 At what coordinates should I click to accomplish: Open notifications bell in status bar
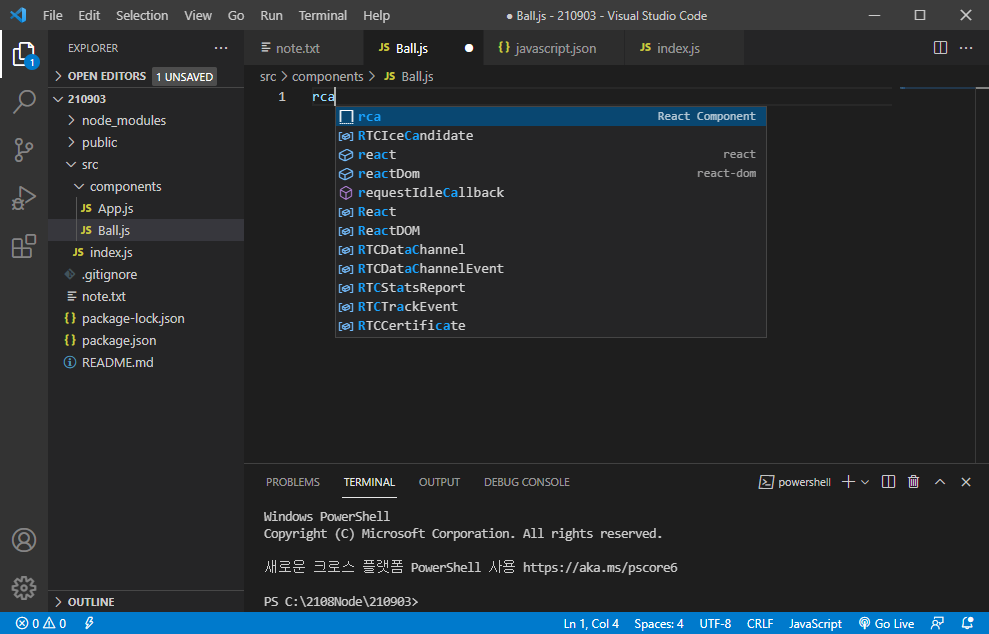[x=967, y=623]
